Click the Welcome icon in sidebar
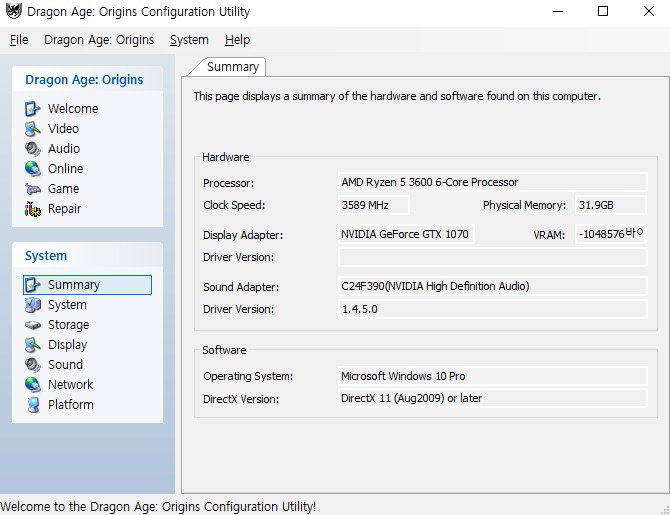The height and width of the screenshot is (515, 670). click(33, 108)
